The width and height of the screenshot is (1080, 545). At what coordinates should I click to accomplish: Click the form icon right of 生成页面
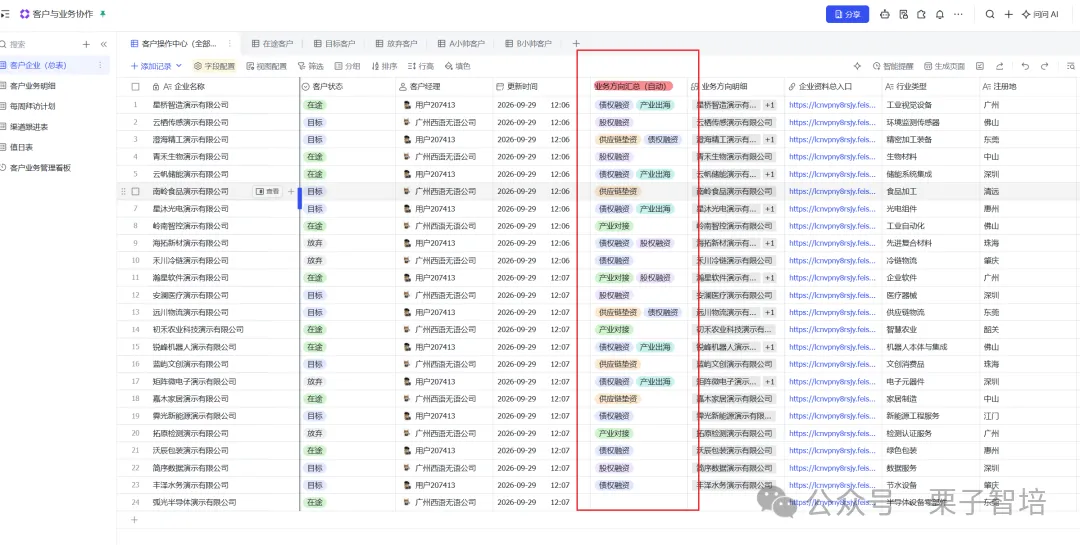(980, 66)
